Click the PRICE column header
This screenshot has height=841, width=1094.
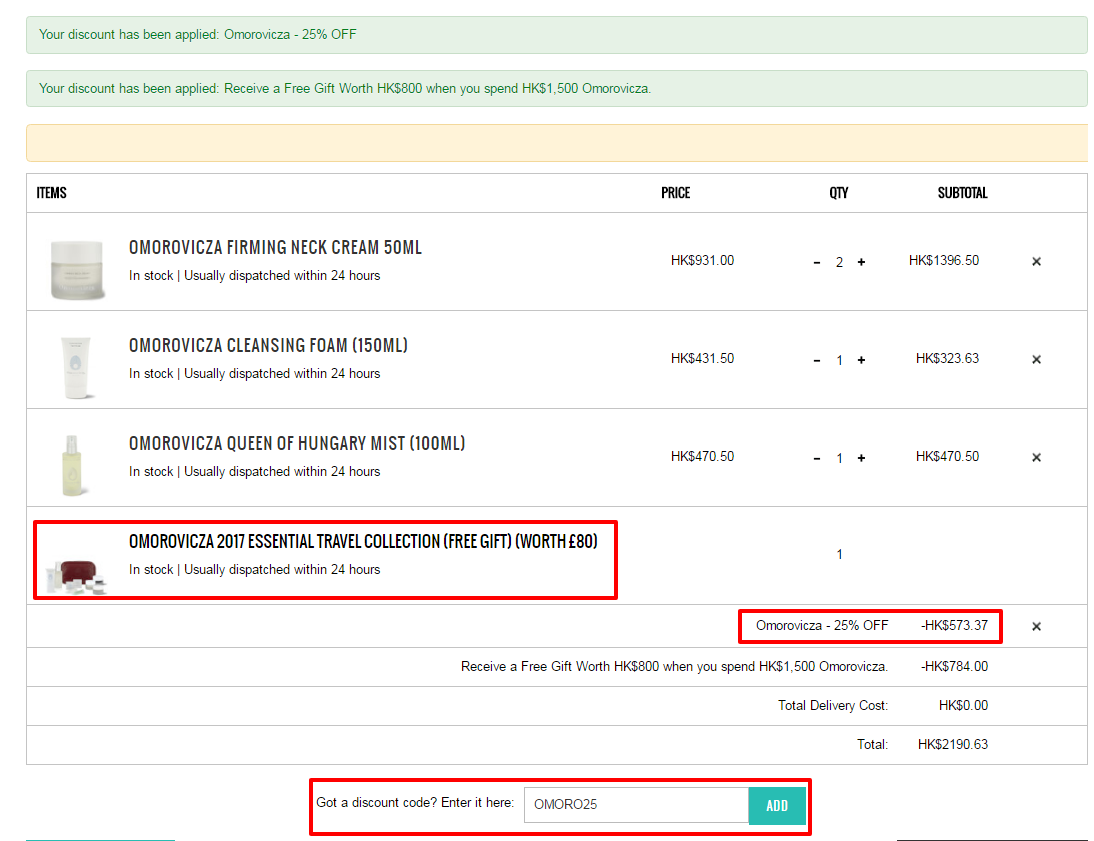[675, 193]
